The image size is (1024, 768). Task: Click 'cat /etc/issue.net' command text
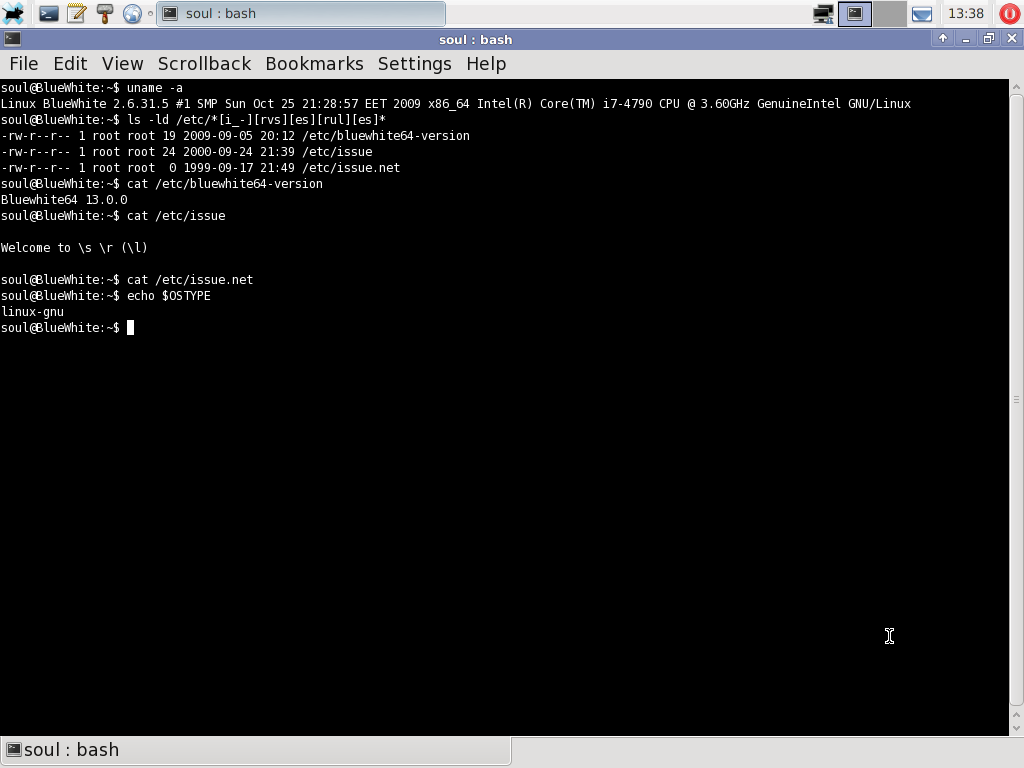pyautogui.click(x=190, y=280)
